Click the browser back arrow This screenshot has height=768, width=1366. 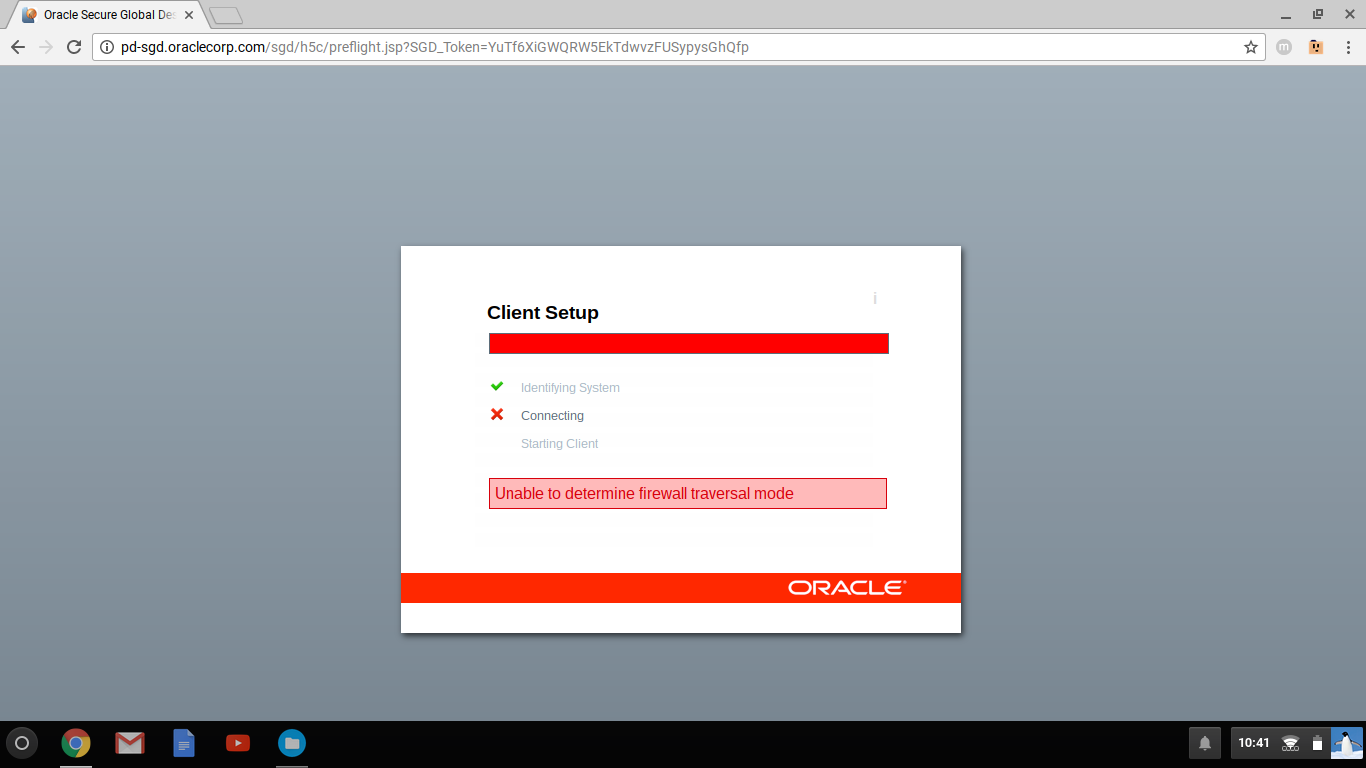pyautogui.click(x=18, y=47)
